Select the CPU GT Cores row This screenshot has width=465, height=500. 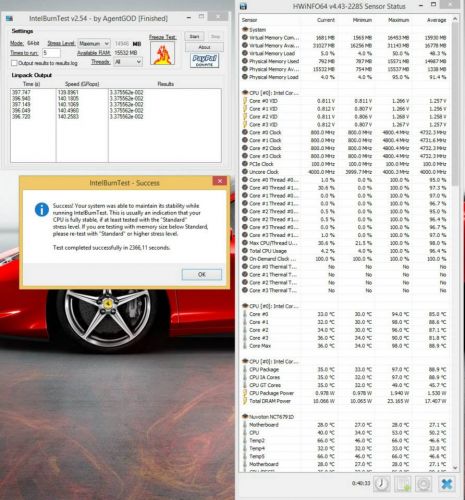(345, 385)
